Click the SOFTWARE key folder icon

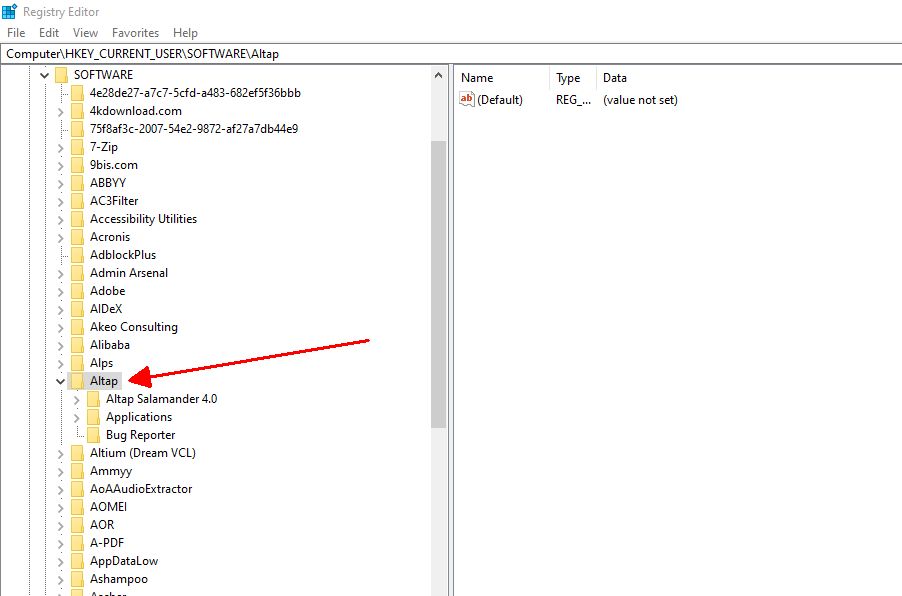pos(61,75)
